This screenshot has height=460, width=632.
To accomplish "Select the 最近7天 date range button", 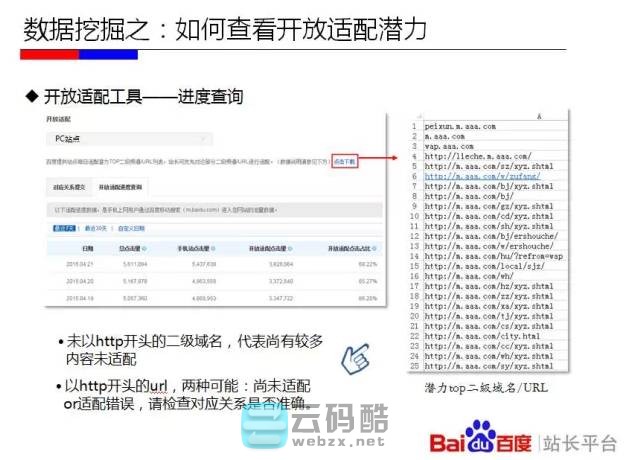I will (x=64, y=228).
